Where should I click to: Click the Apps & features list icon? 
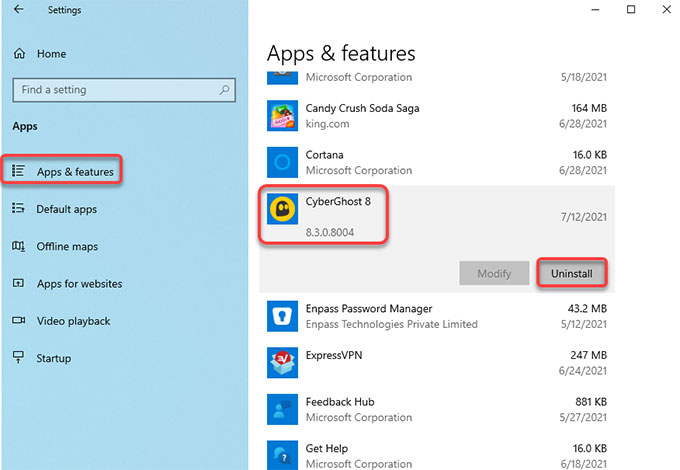click(x=18, y=171)
